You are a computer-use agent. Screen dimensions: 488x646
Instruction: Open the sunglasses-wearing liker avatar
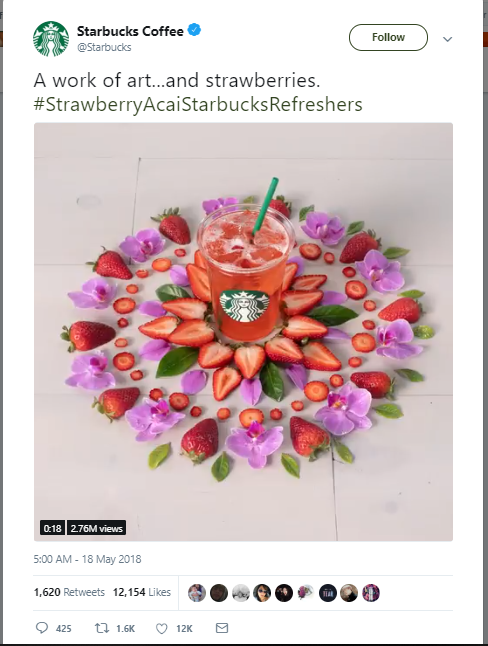pyautogui.click(x=262, y=593)
